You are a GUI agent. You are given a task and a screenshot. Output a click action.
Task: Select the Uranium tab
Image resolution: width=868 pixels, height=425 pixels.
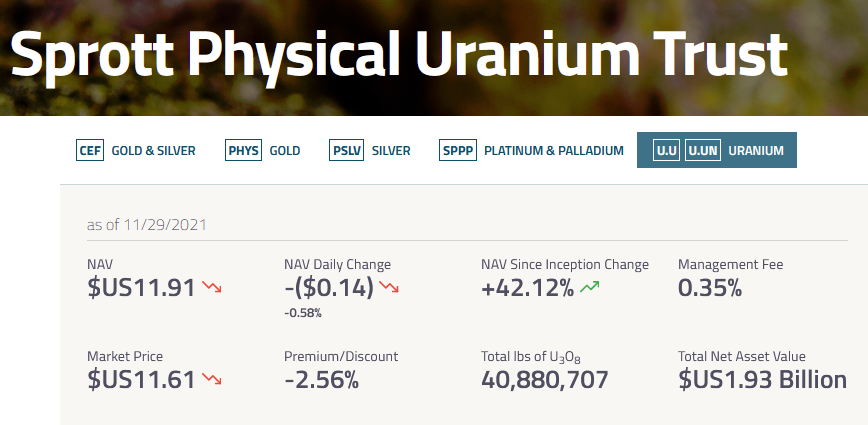[x=756, y=151]
